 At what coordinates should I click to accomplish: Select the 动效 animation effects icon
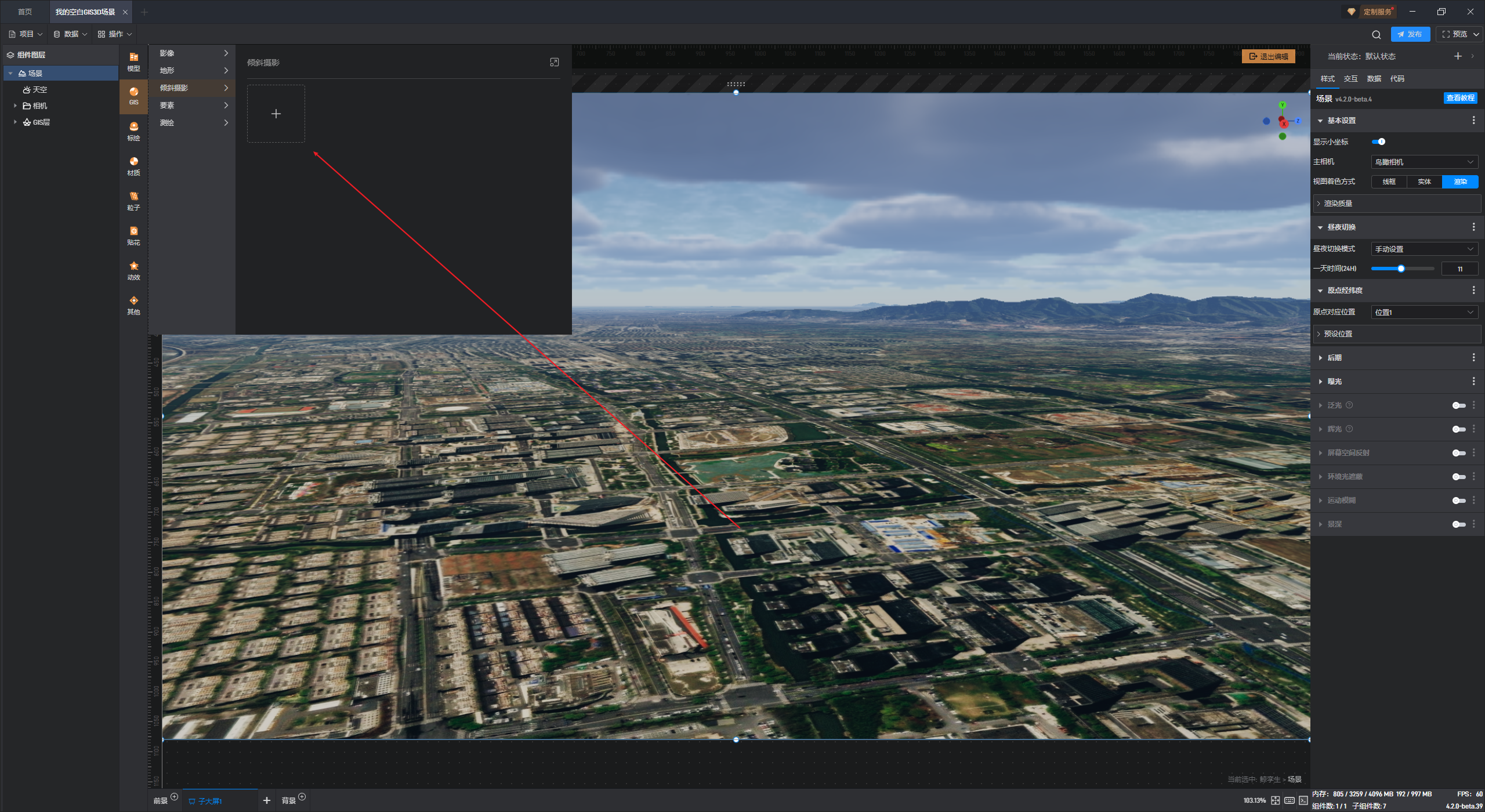coord(133,270)
